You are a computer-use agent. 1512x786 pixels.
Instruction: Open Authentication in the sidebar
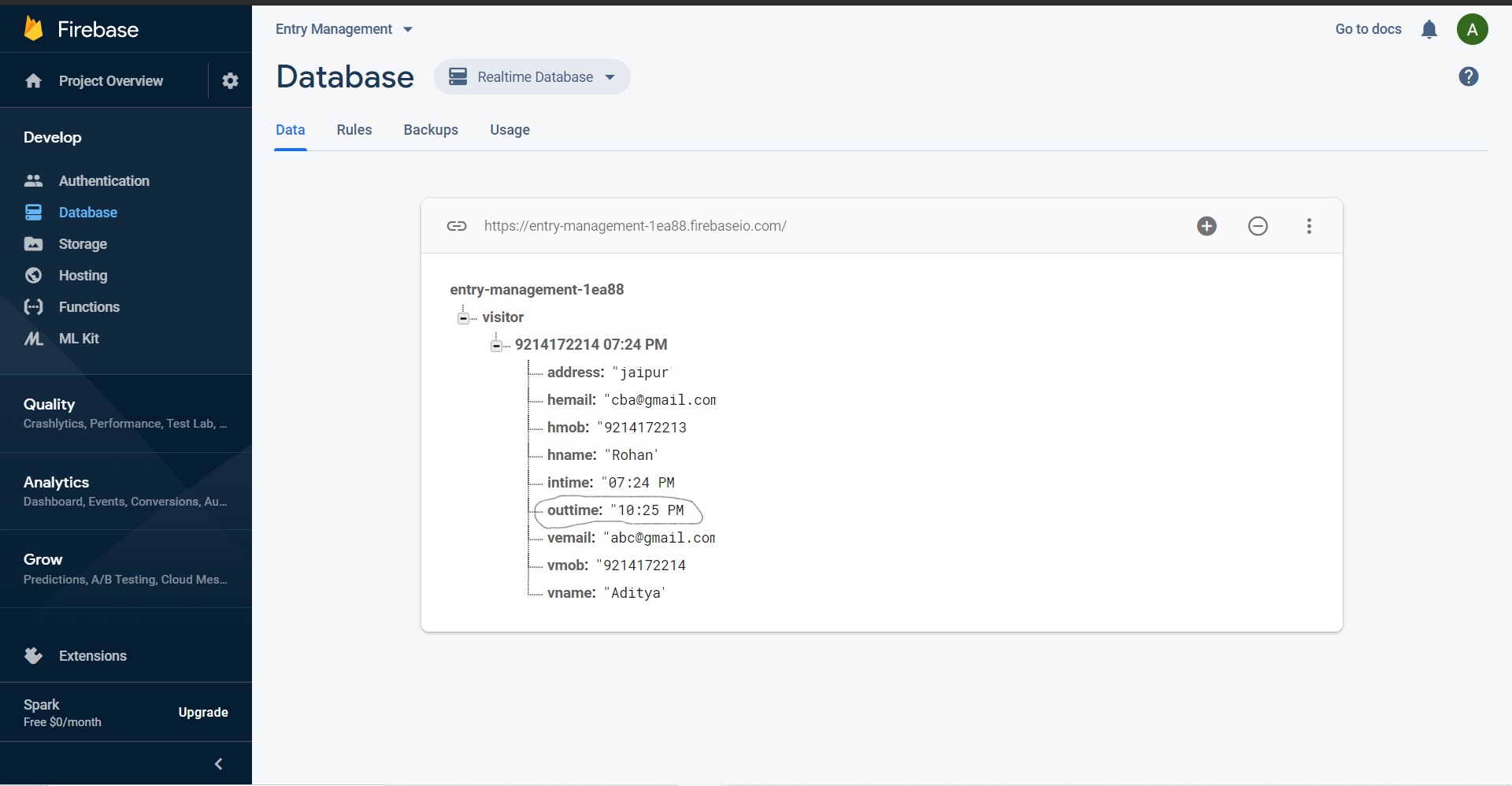pyautogui.click(x=104, y=180)
